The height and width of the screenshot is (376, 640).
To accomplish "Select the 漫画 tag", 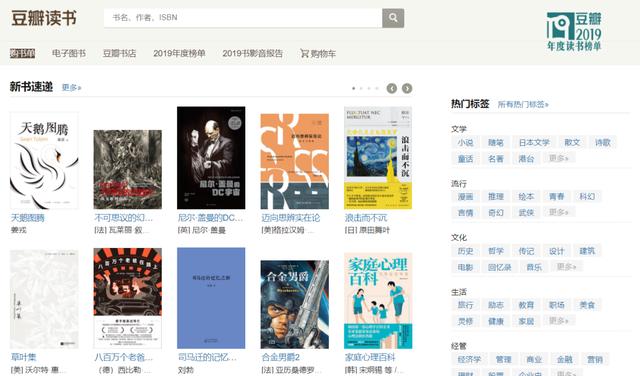I will 465,197.
